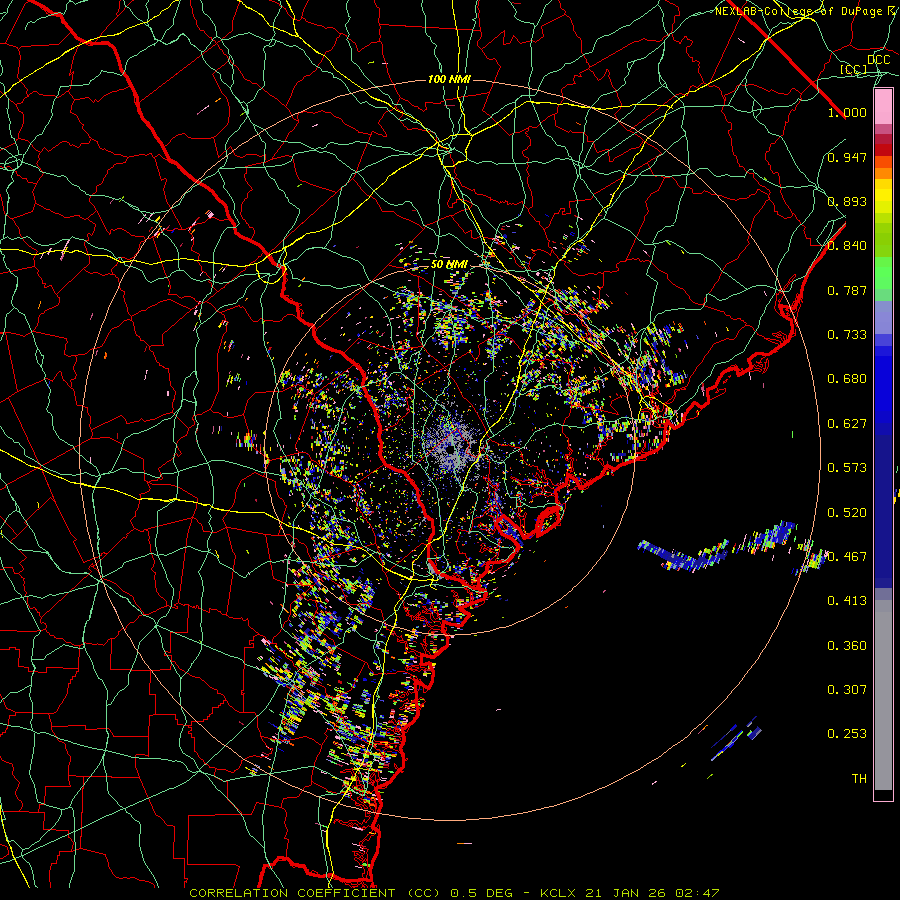Click the 0.5 DEG elevation text
Screen dimensions: 900x900
(x=483, y=893)
